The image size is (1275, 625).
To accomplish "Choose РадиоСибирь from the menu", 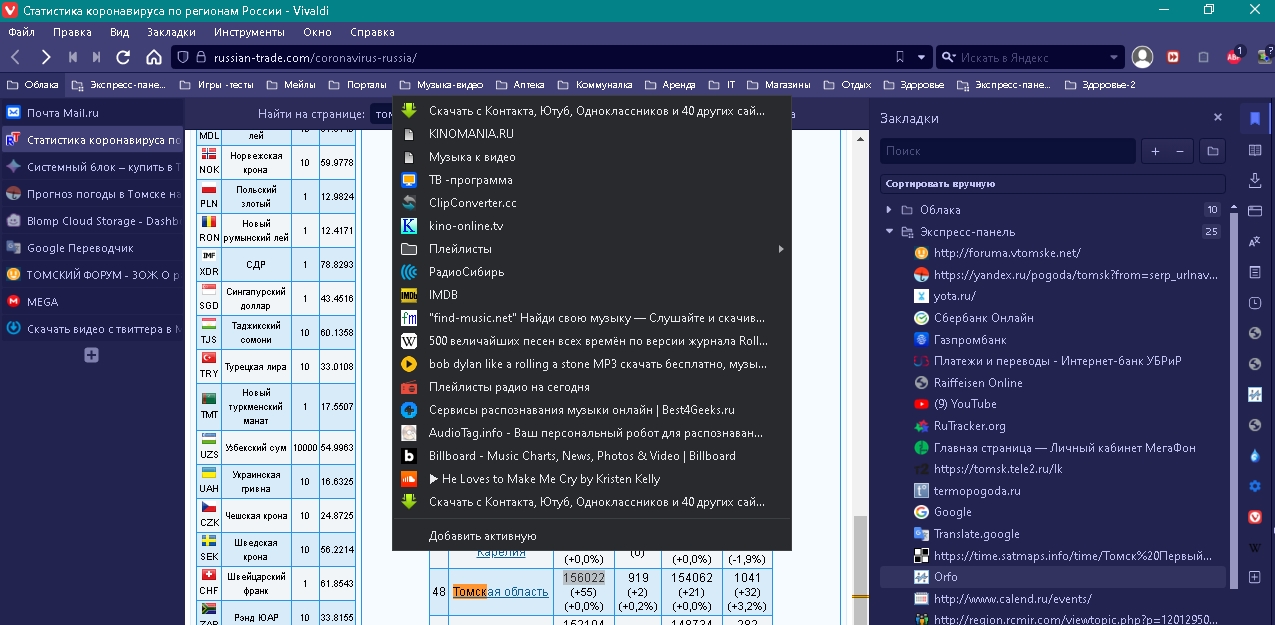I will point(592,272).
